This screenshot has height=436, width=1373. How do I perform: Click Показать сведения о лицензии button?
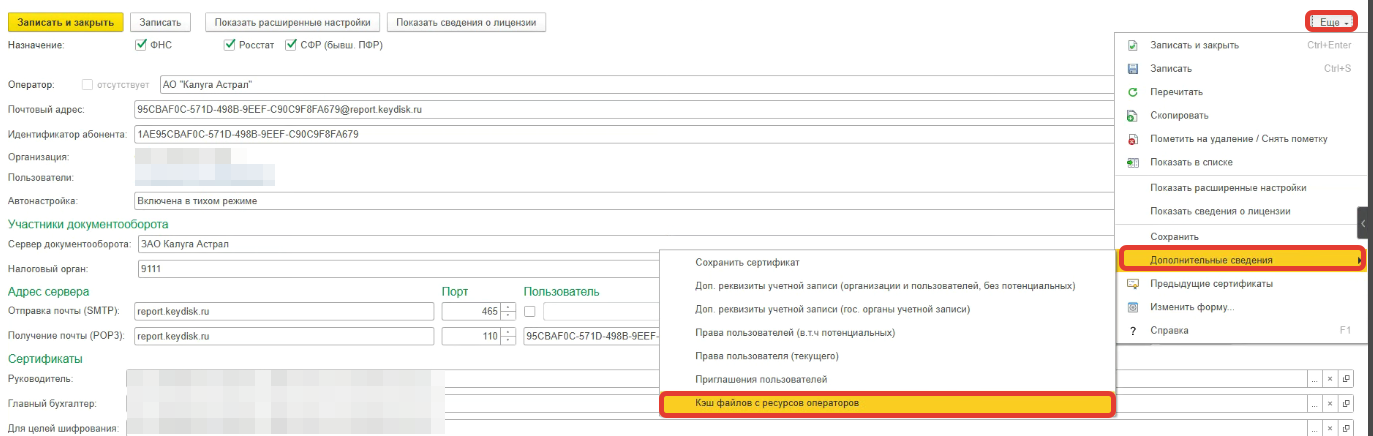(x=466, y=22)
